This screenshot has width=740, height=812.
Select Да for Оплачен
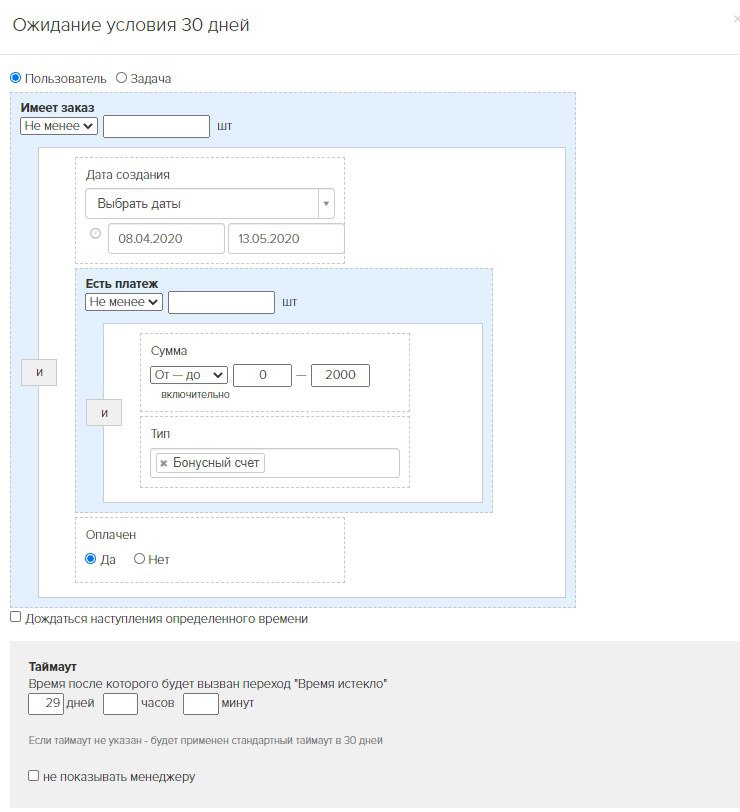tap(91, 559)
